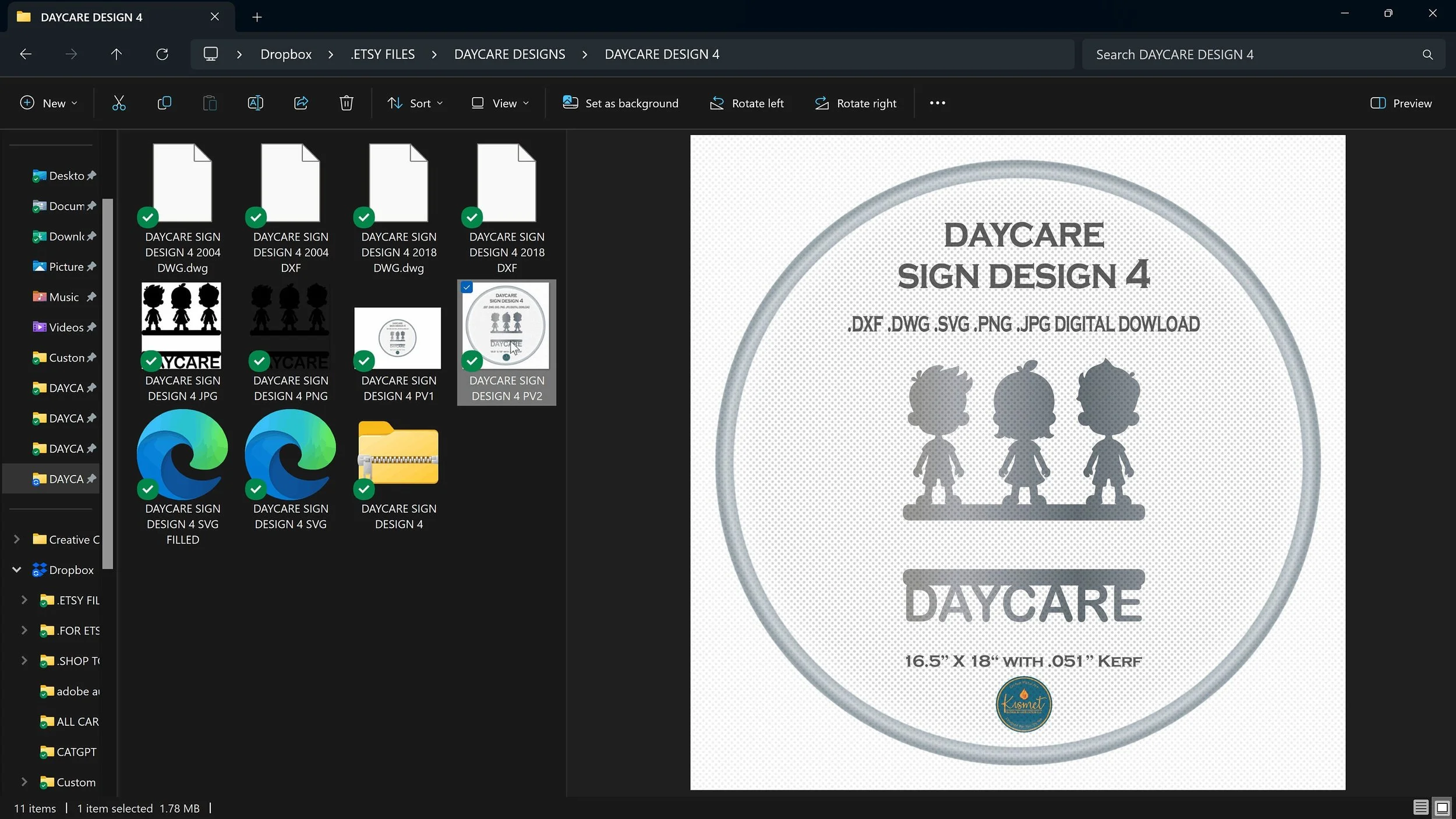Switch to details view layout icon

[x=1420, y=807]
